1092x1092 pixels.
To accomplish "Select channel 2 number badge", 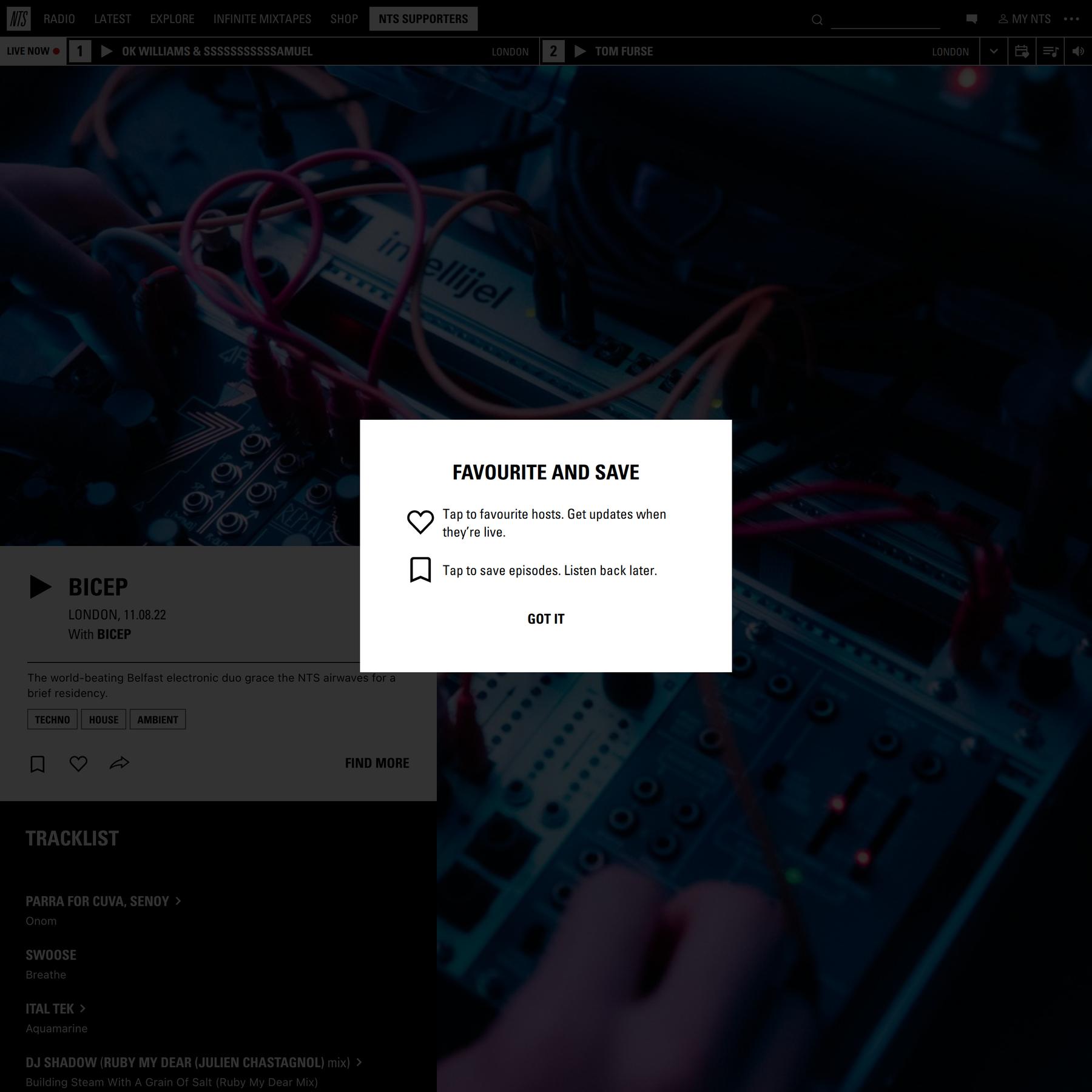I will click(x=553, y=52).
